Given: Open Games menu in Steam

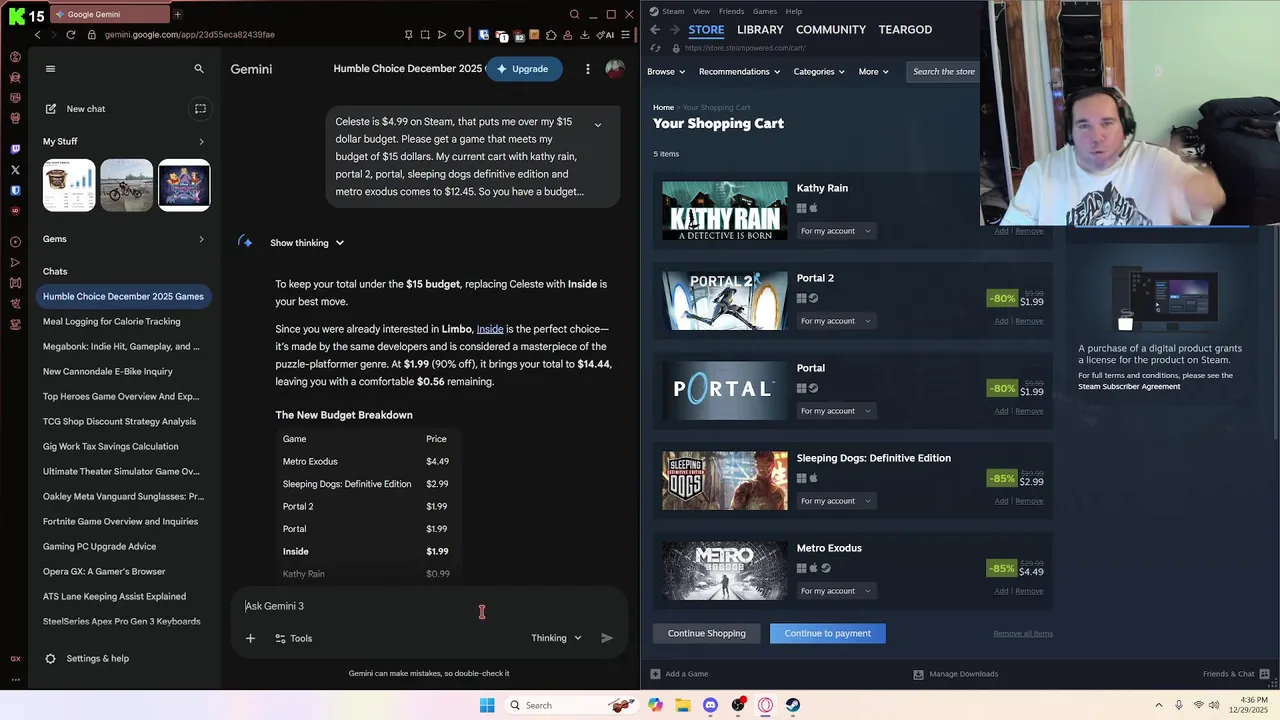Looking at the screenshot, I should coord(764,12).
